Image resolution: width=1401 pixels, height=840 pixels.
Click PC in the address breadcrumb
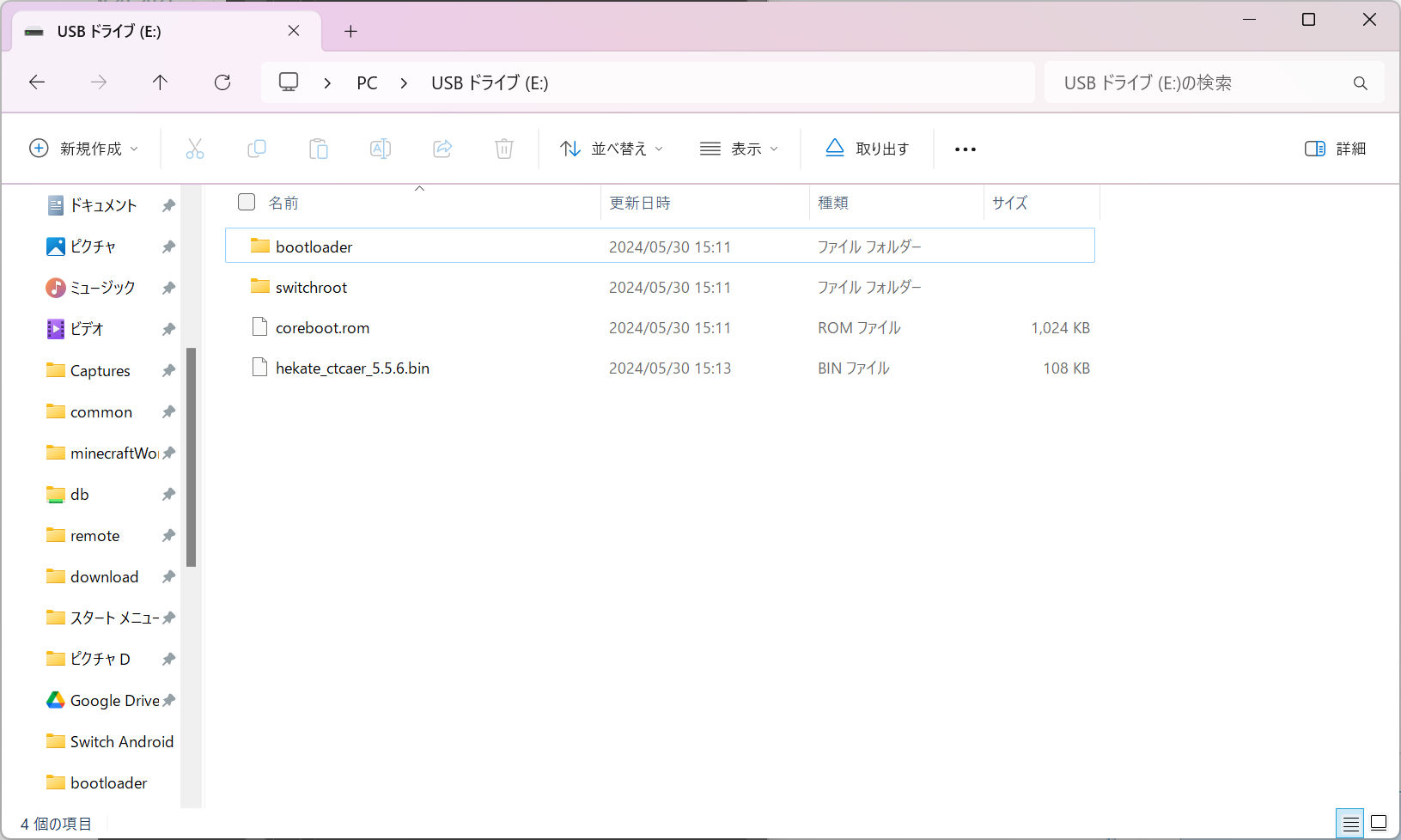pos(367,82)
